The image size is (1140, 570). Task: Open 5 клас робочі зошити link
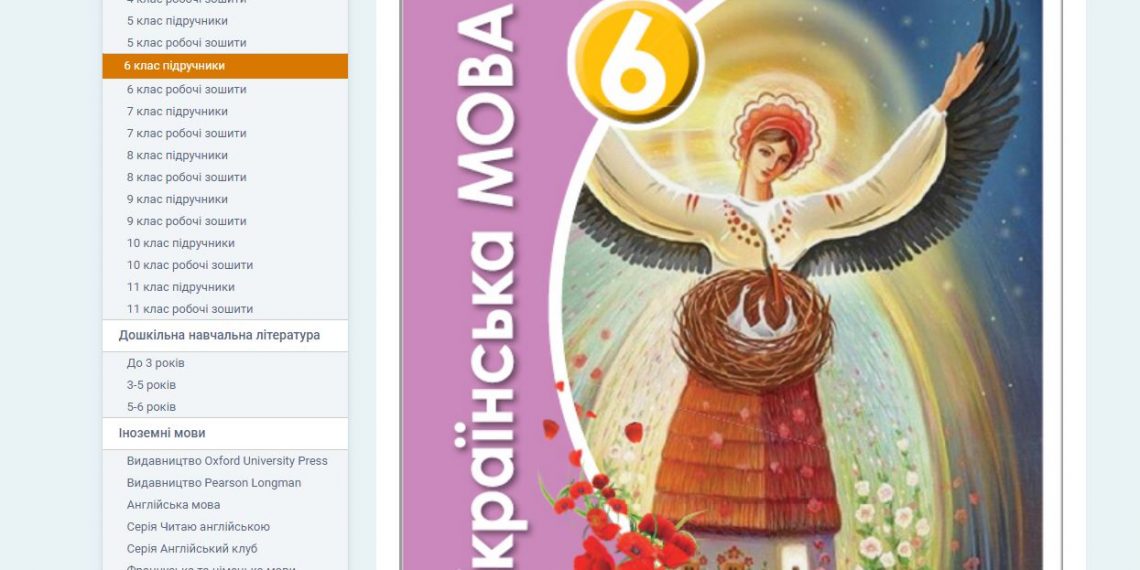tap(186, 43)
